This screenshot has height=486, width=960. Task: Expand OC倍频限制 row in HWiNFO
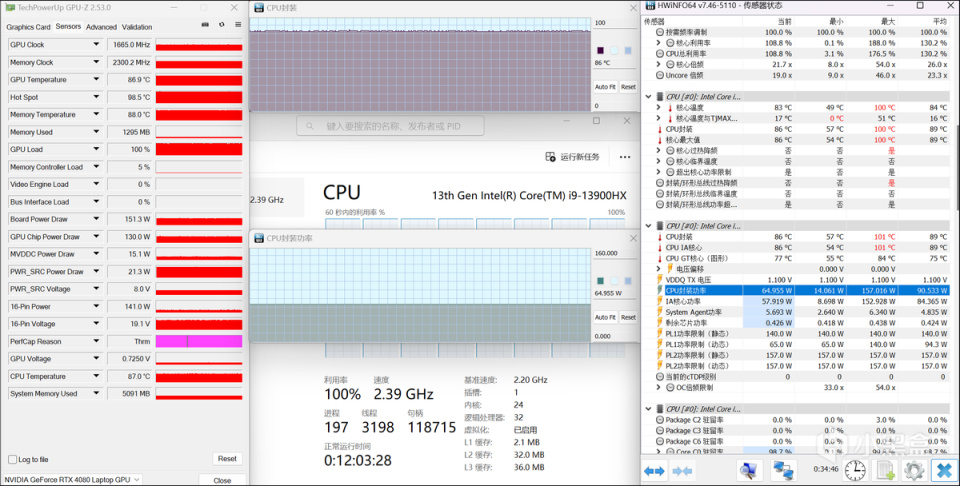point(658,387)
